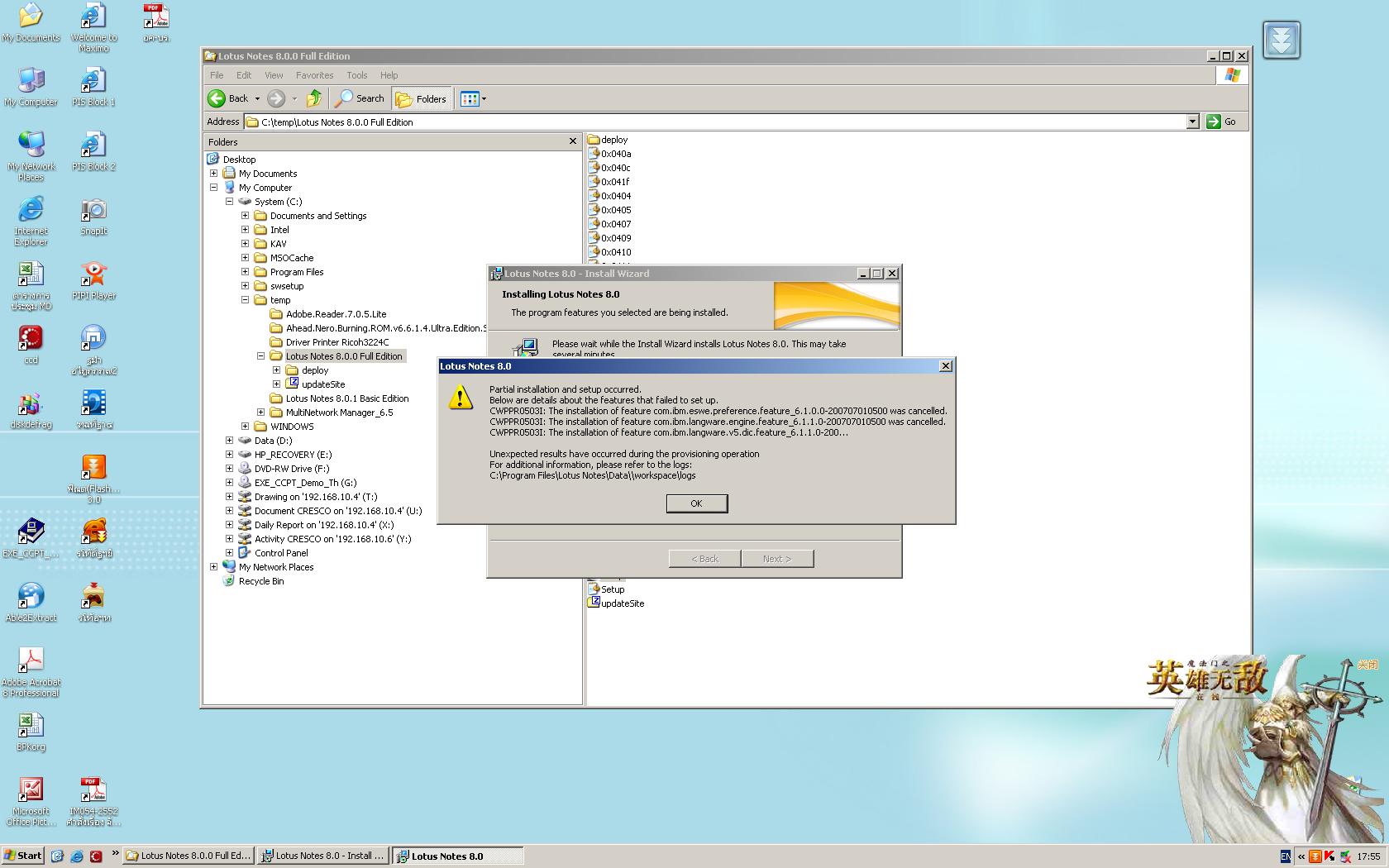1389x868 pixels.
Task: Click the down-arrow gadget at top-right desktop
Action: (x=1282, y=40)
